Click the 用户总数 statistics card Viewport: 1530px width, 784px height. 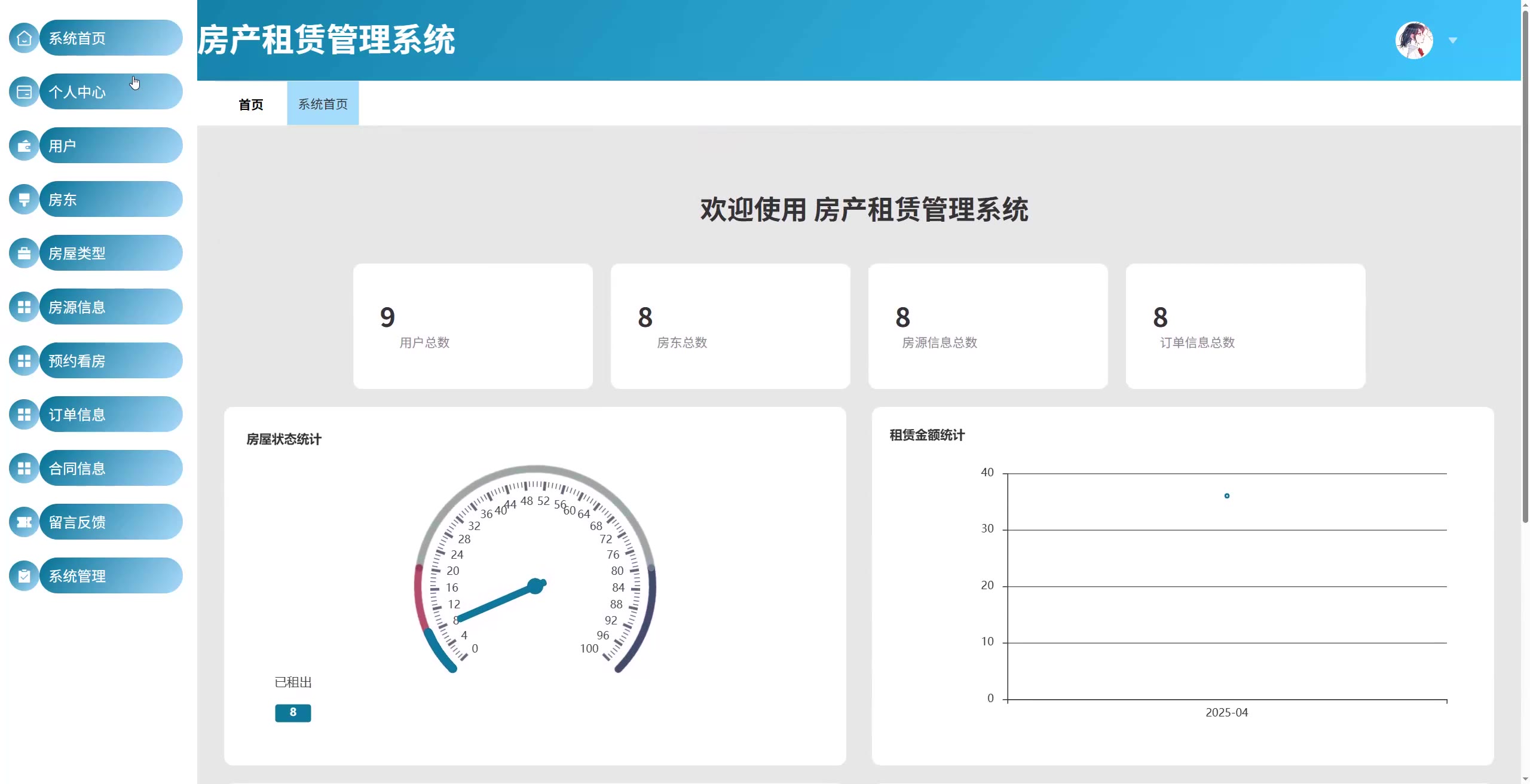pos(473,326)
